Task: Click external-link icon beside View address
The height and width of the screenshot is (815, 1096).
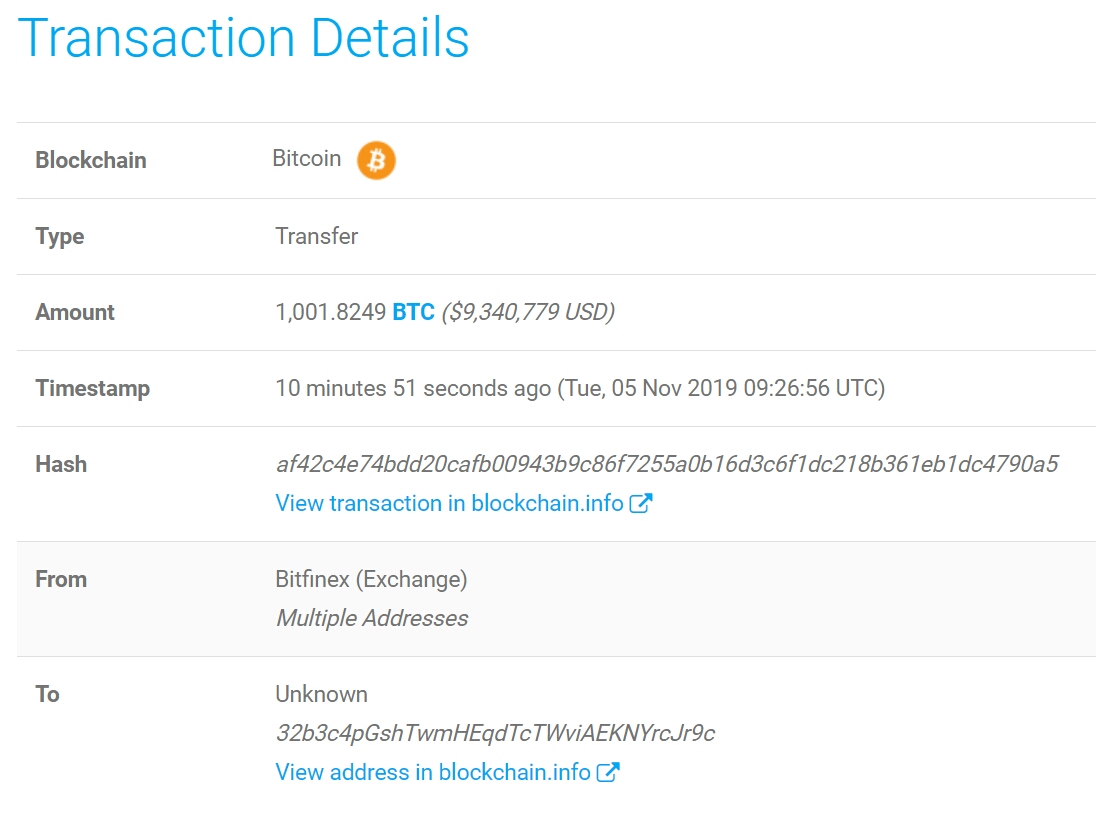Action: (x=608, y=772)
